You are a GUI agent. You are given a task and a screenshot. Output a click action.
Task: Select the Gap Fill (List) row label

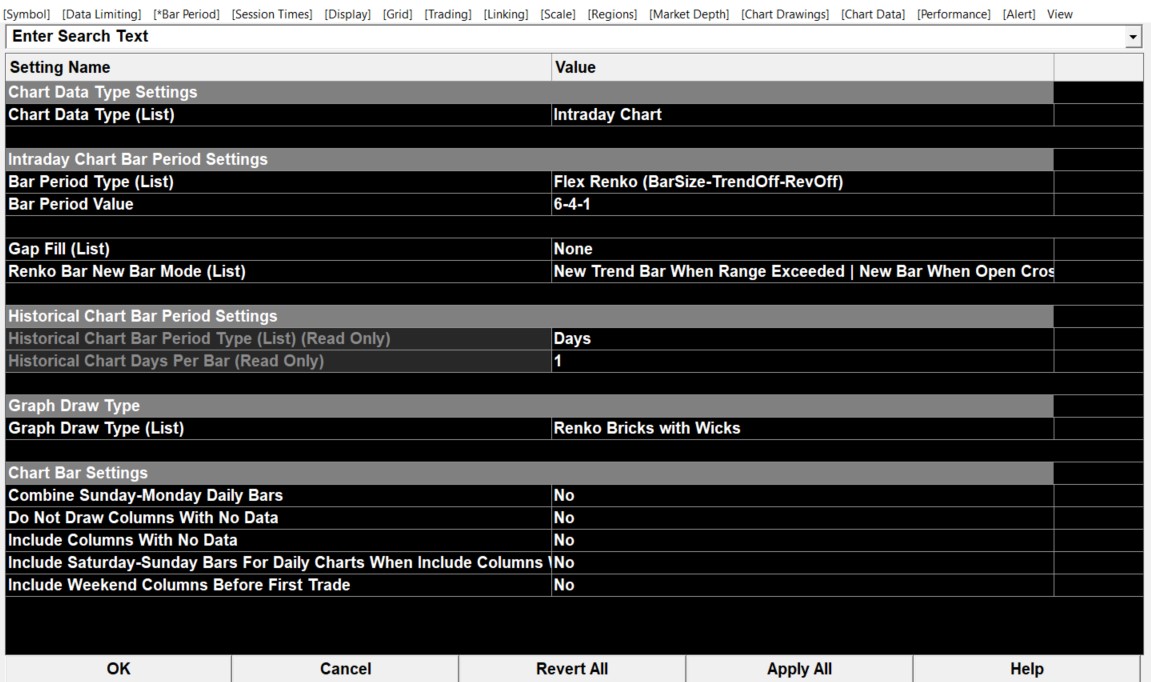point(278,249)
